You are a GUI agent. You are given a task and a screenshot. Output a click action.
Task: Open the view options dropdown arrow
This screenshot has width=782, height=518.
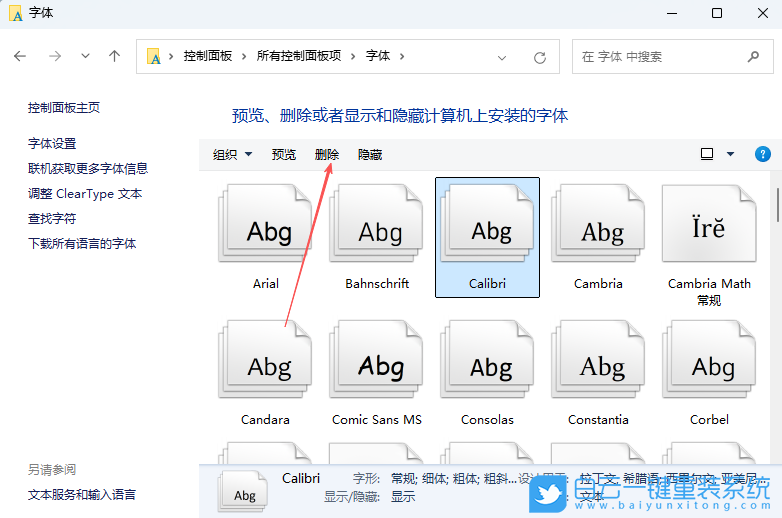(730, 154)
